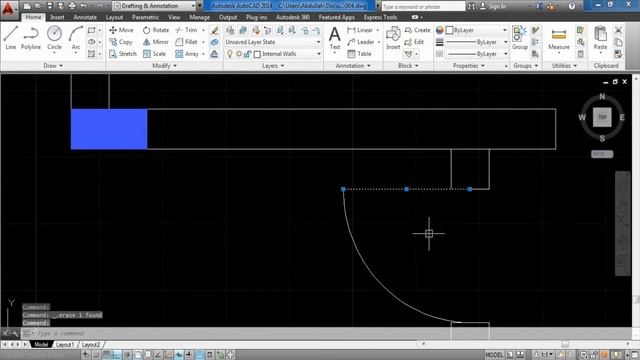Click the Trim command
Image resolution: width=640 pixels, height=360 pixels.
(187, 30)
